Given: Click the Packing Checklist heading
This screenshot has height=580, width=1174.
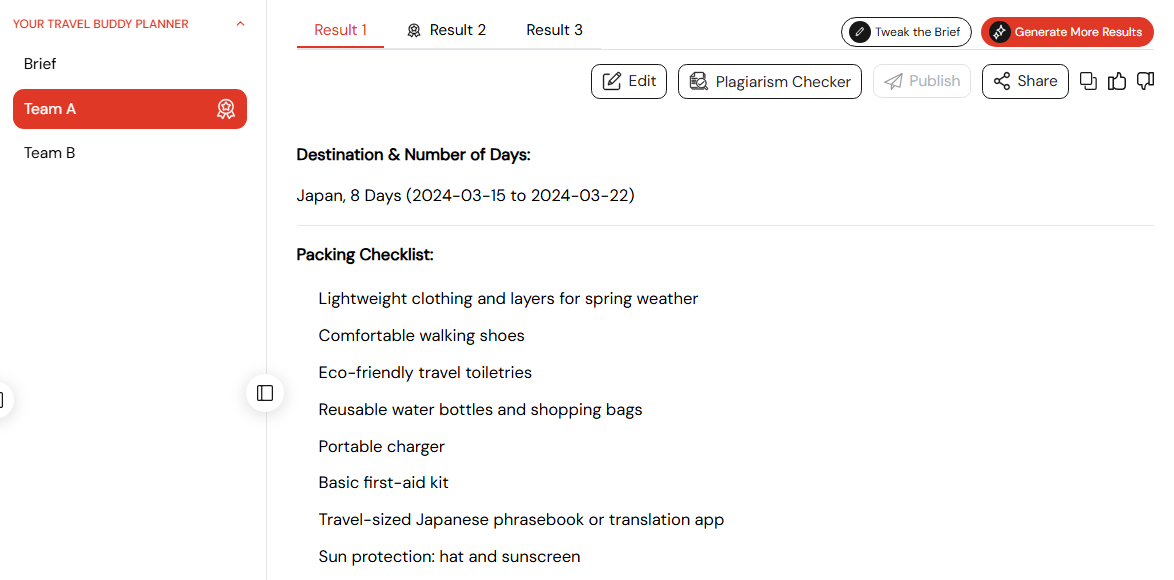Looking at the screenshot, I should (365, 255).
